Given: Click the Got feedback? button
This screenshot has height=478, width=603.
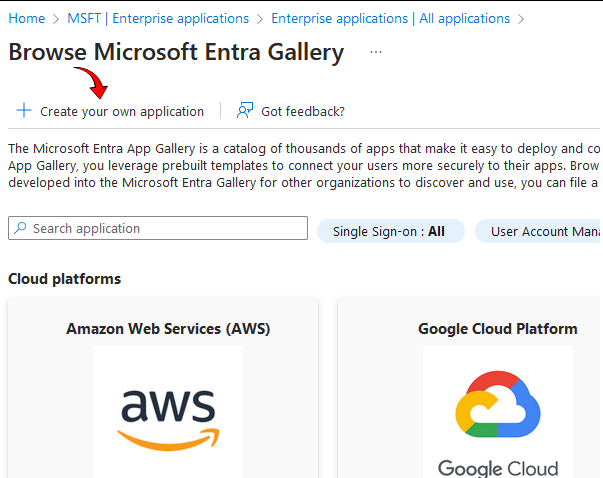Looking at the screenshot, I should (x=291, y=111).
